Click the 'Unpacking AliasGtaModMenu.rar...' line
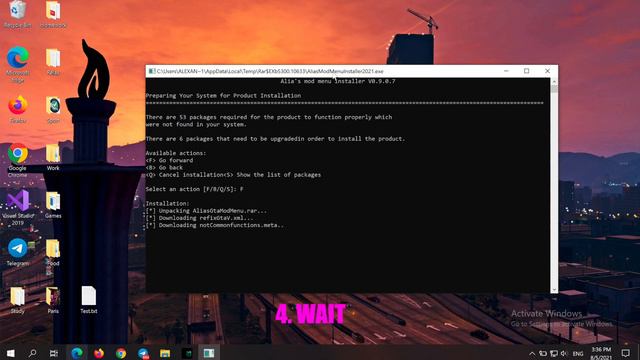The height and width of the screenshot is (360, 640). 206,211
